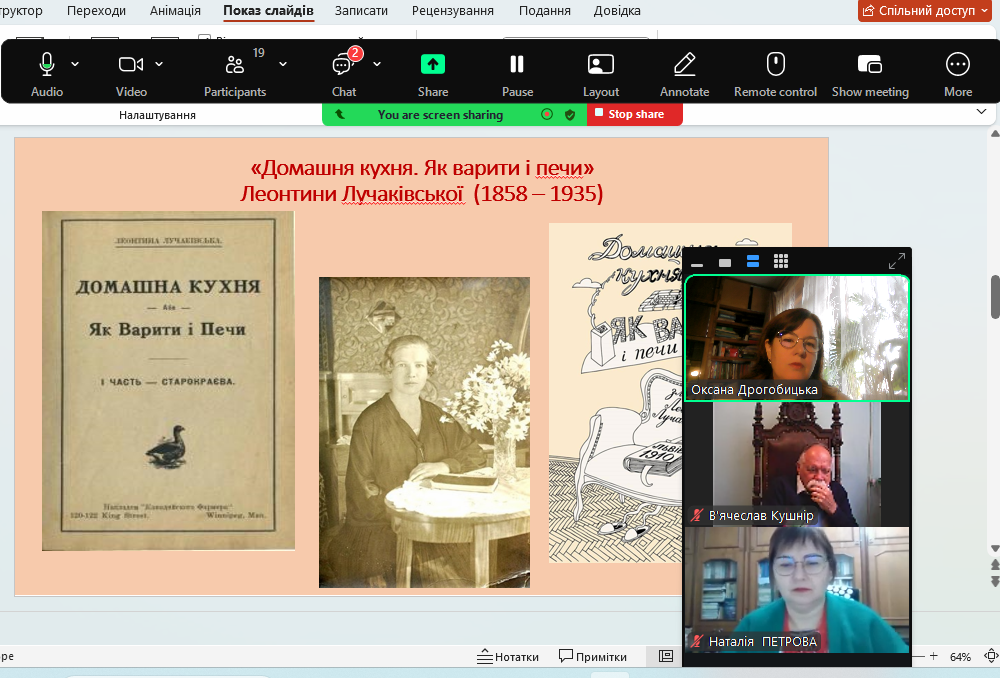Click the green Share icon
Image resolution: width=1000 pixels, height=678 pixels.
pyautogui.click(x=432, y=65)
